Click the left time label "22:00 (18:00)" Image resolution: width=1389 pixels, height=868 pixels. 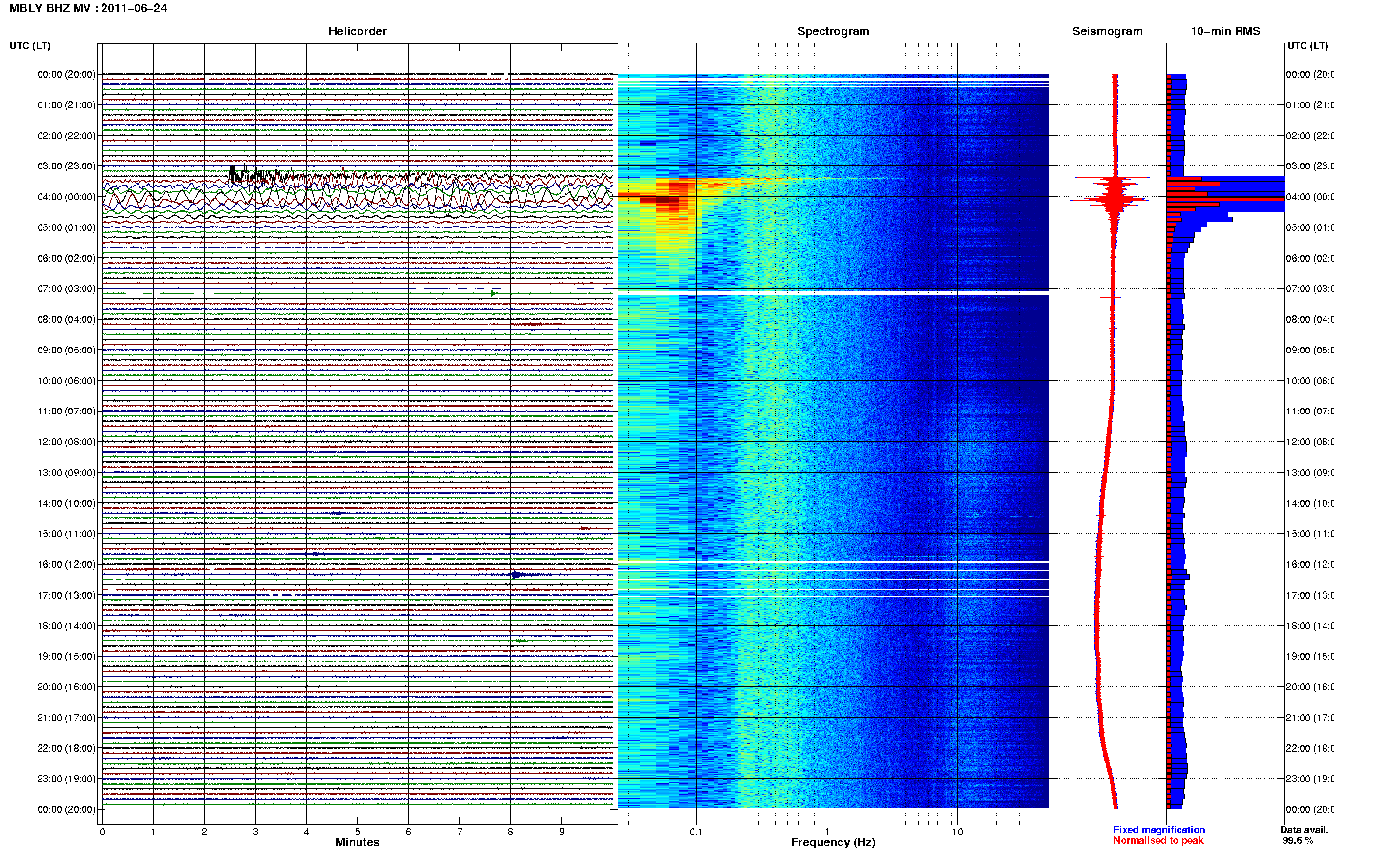coord(66,748)
